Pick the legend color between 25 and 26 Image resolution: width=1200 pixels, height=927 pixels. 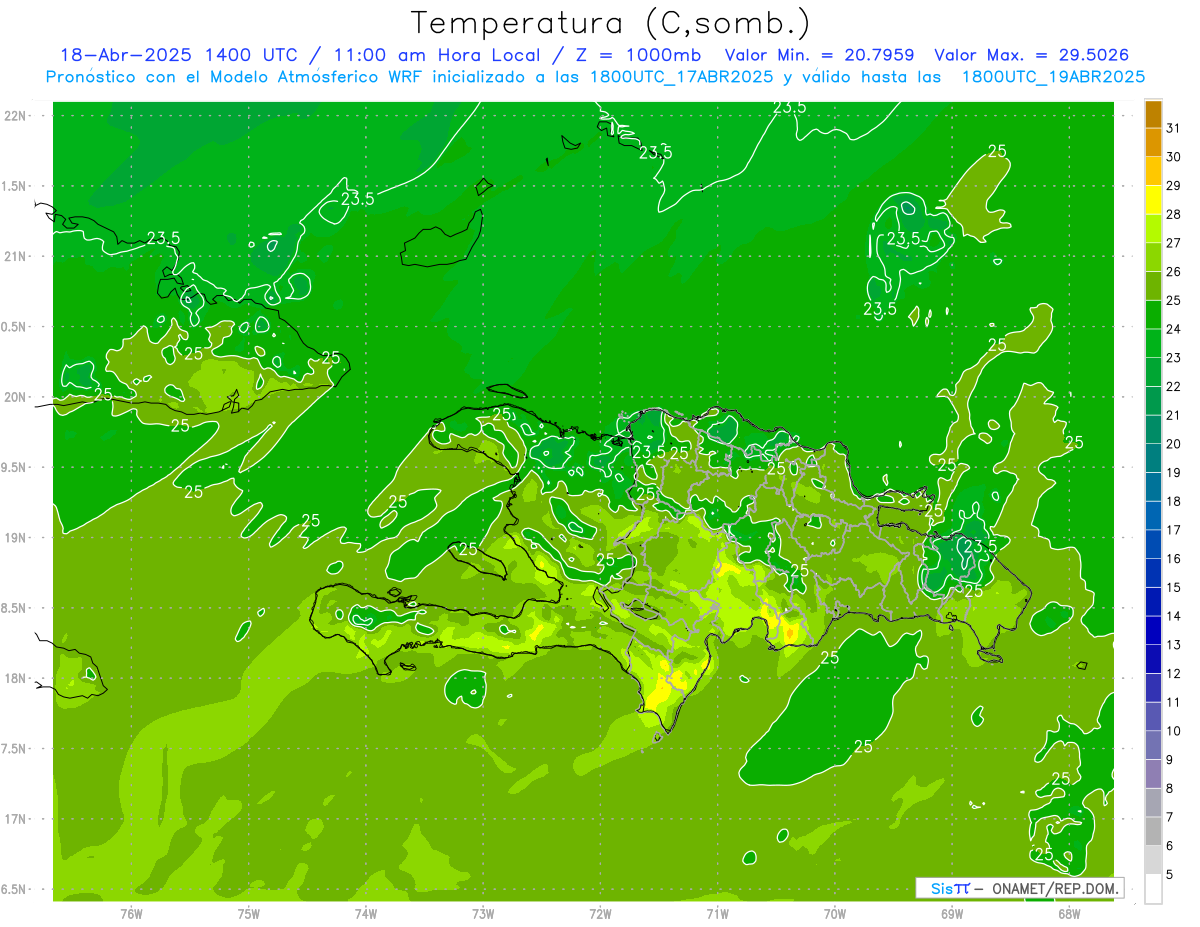point(1153,286)
